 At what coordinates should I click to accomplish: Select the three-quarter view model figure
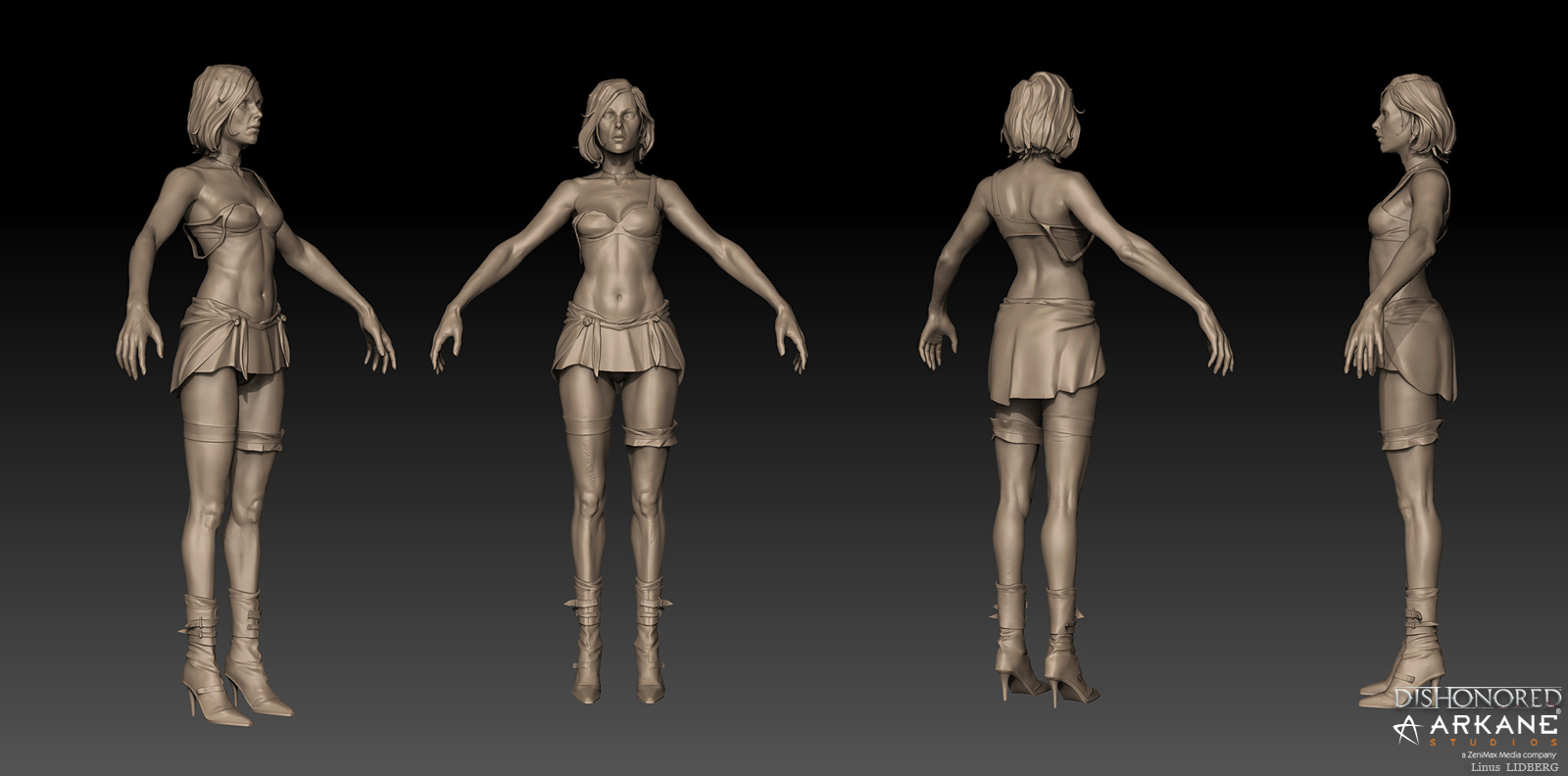pos(257,394)
